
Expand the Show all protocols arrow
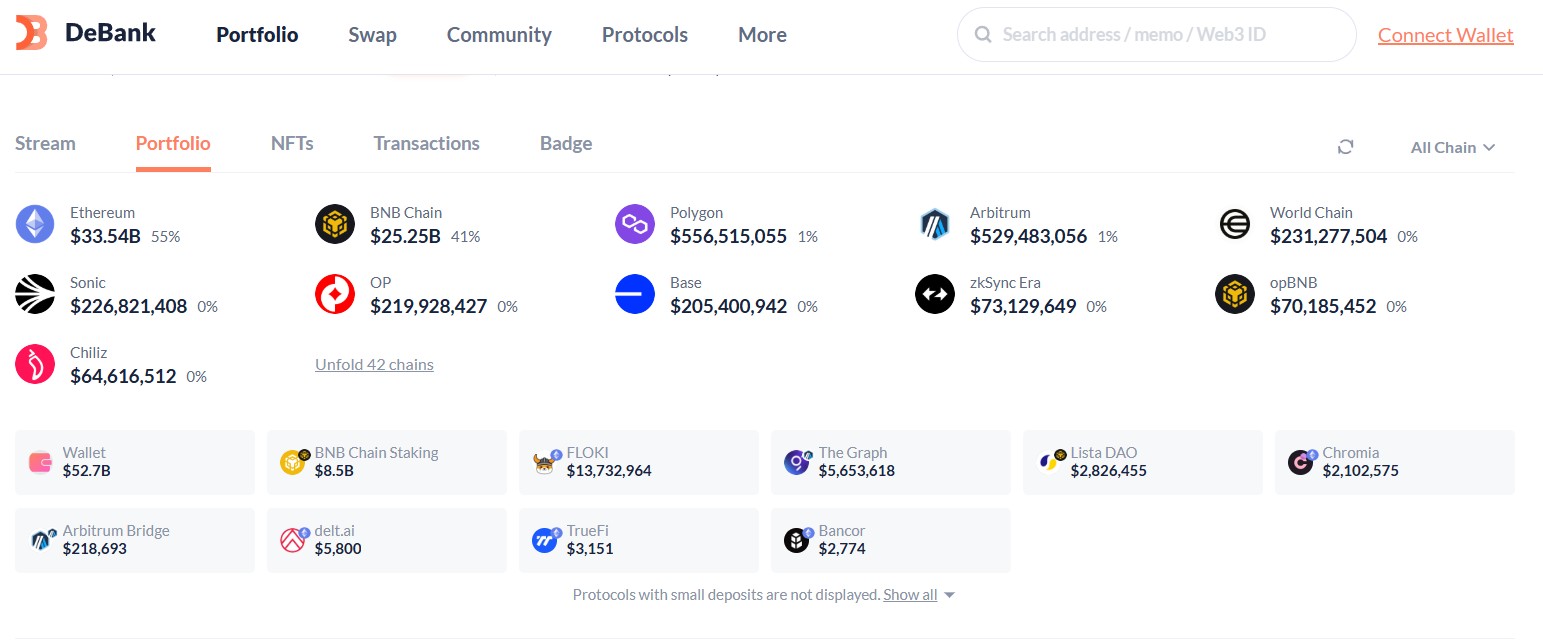pyautogui.click(x=950, y=595)
